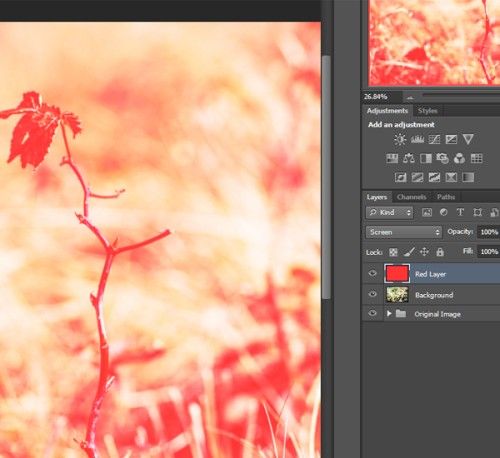Add a Gradient Map adjustment
The width and height of the screenshot is (500, 458).
click(x=468, y=177)
